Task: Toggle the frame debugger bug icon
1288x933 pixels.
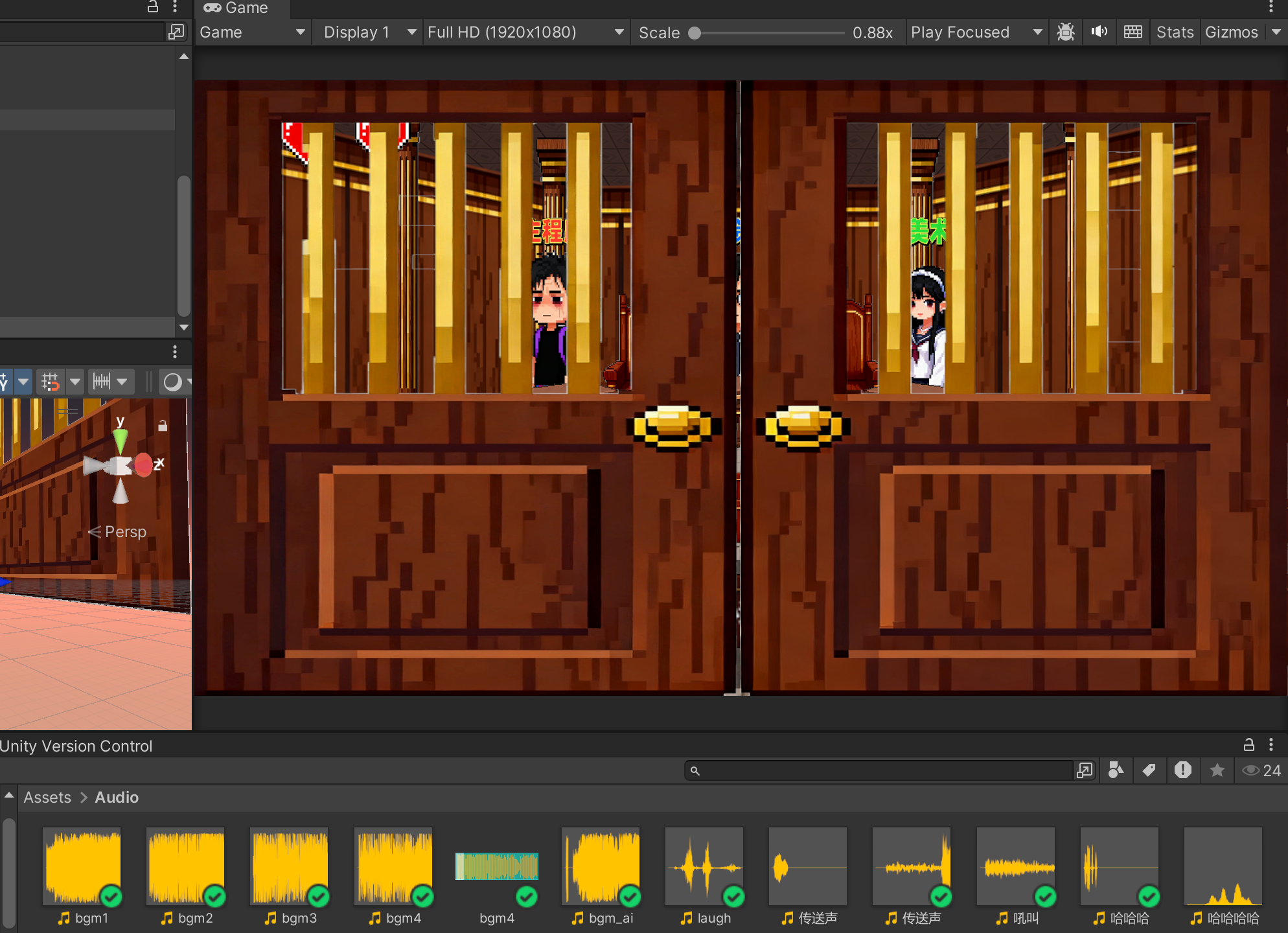Action: (x=1065, y=32)
